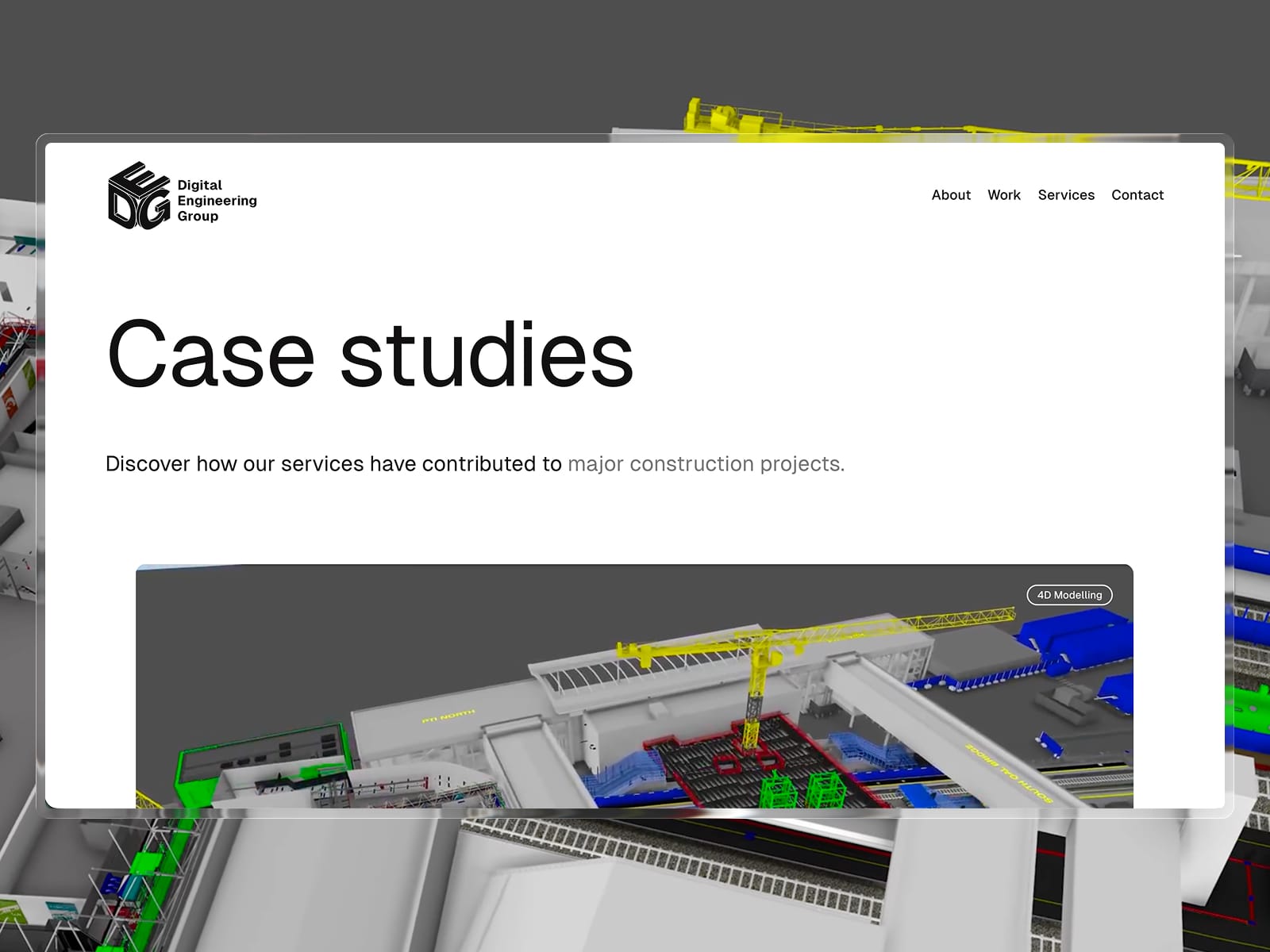Click the DEG cube logo icon

coord(139,196)
